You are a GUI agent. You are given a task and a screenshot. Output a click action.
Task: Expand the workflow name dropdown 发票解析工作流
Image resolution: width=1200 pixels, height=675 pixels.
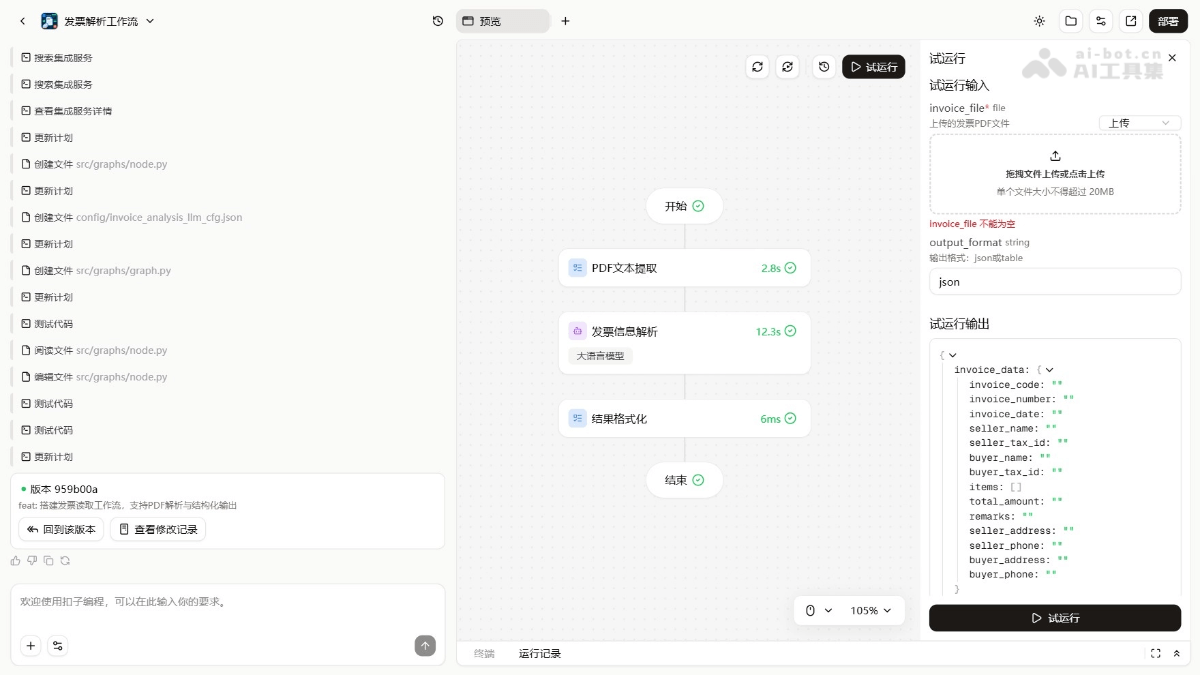pos(148,20)
